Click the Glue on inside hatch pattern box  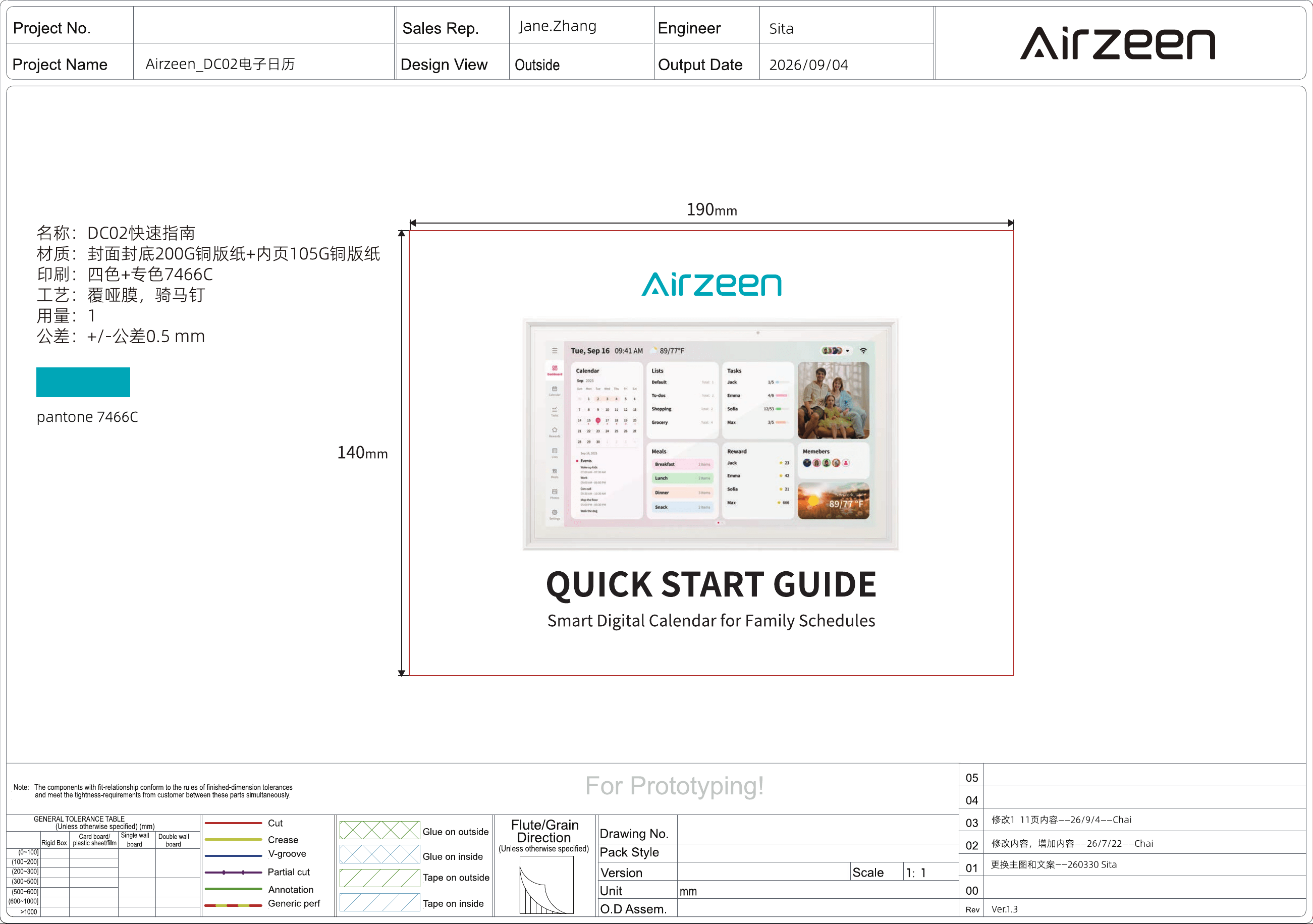click(379, 854)
